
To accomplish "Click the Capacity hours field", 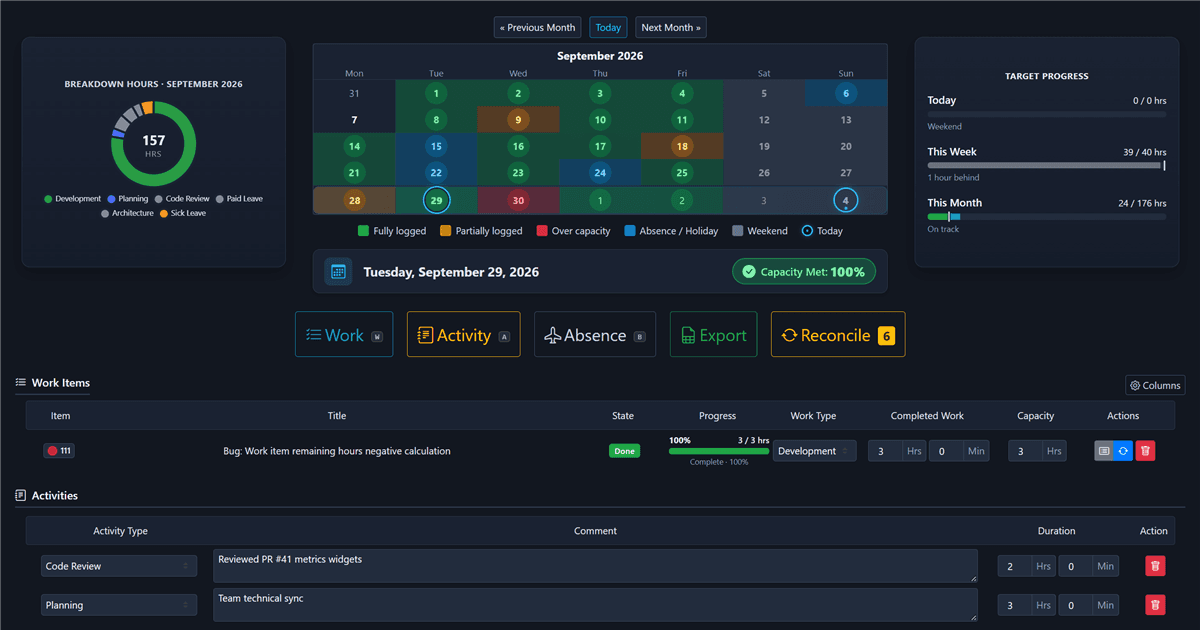I will (x=1024, y=451).
